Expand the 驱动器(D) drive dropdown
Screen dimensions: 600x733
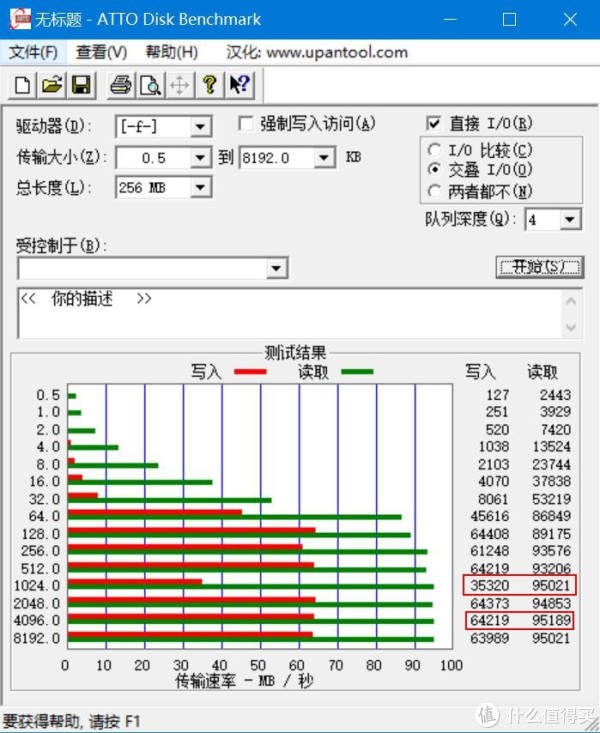point(200,127)
